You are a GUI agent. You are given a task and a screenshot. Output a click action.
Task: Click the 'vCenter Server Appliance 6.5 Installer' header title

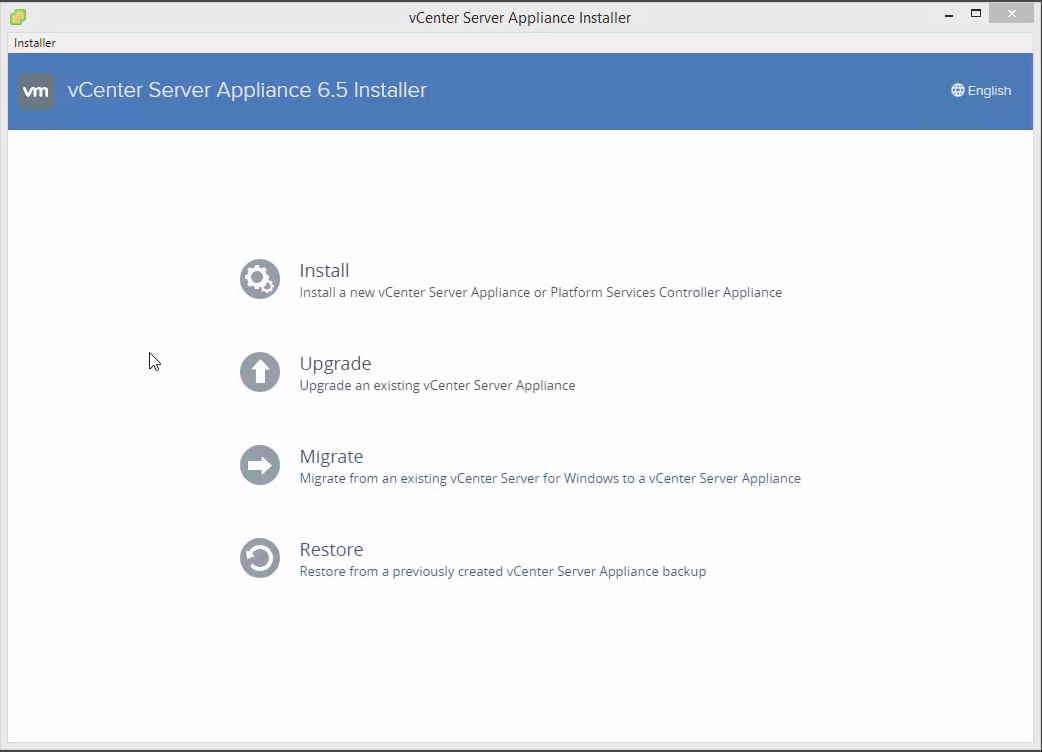247,90
